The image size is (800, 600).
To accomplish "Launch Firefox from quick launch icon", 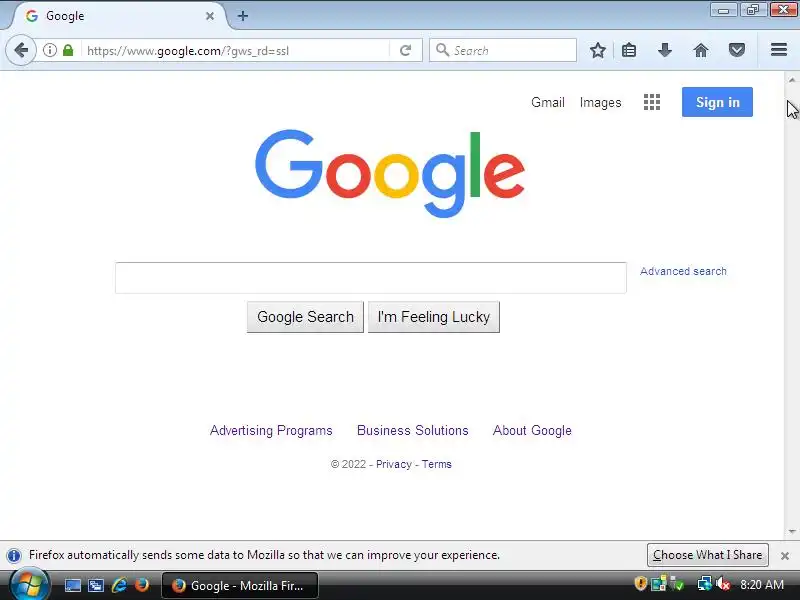I will click(142, 585).
